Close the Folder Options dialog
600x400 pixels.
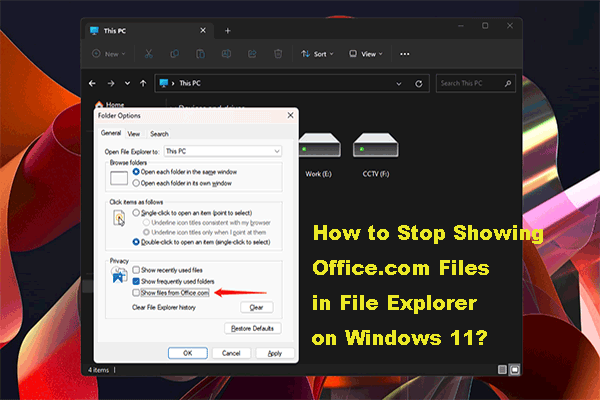pyautogui.click(x=290, y=115)
